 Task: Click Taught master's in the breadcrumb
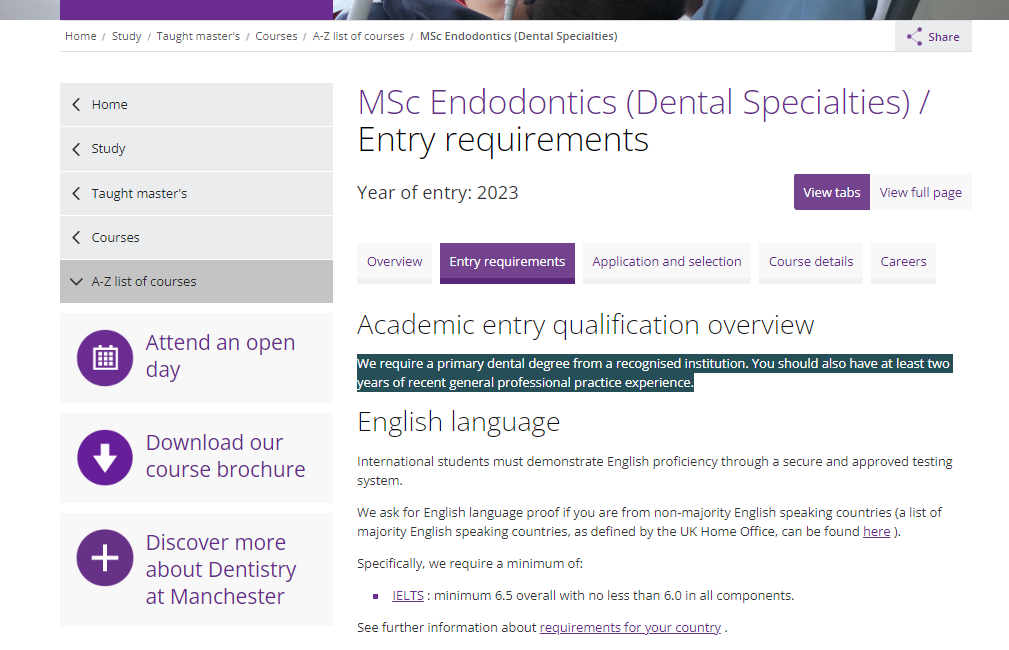198,36
